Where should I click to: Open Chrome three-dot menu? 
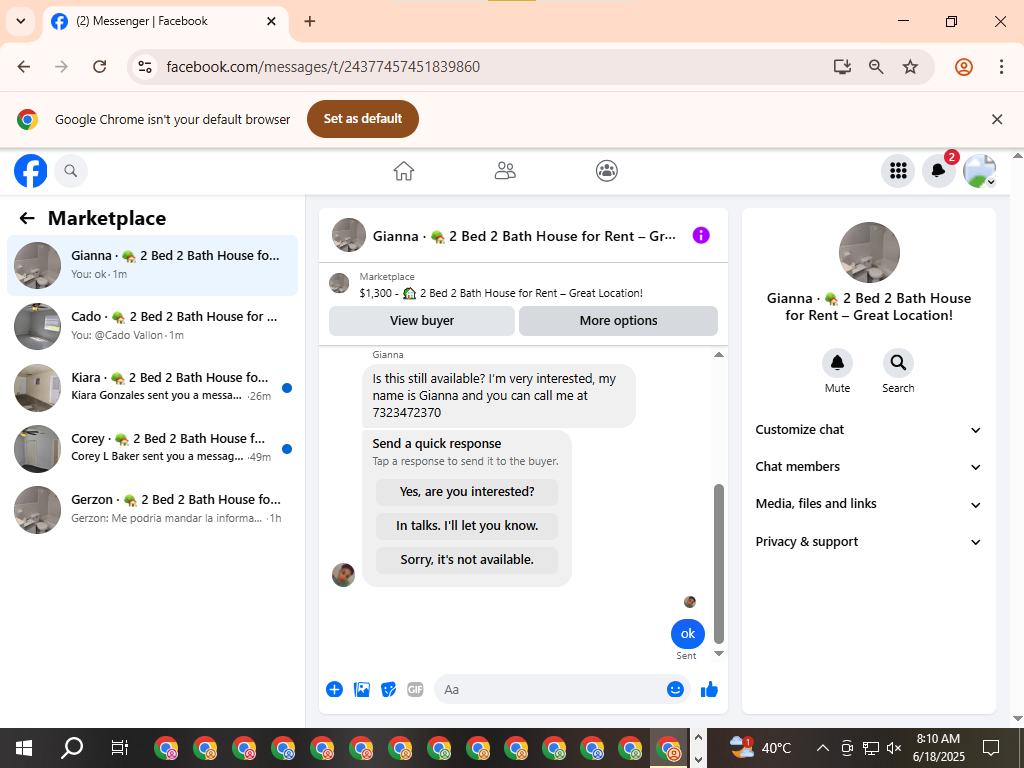[1001, 67]
